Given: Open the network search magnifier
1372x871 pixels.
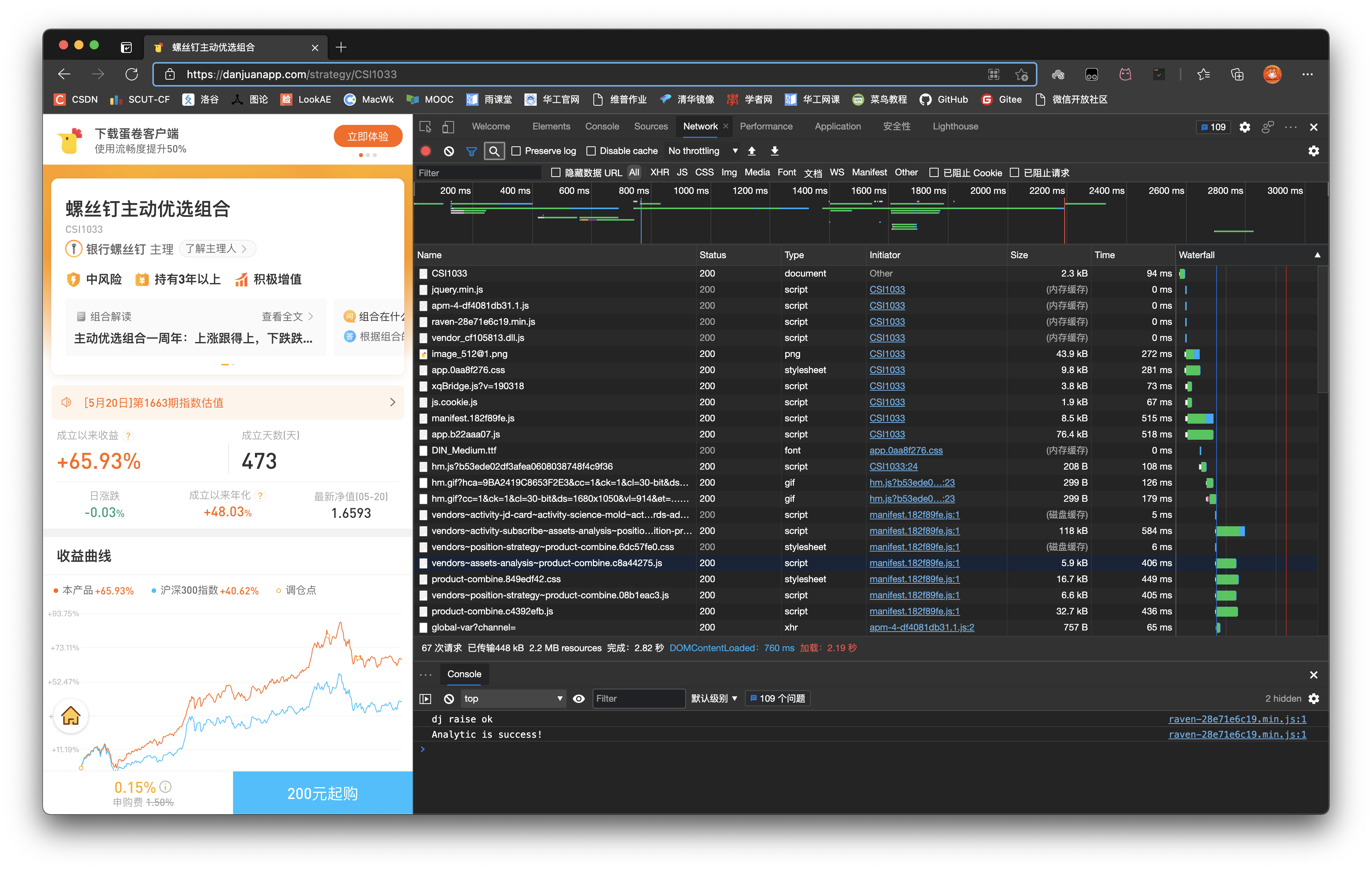Looking at the screenshot, I should [x=494, y=151].
